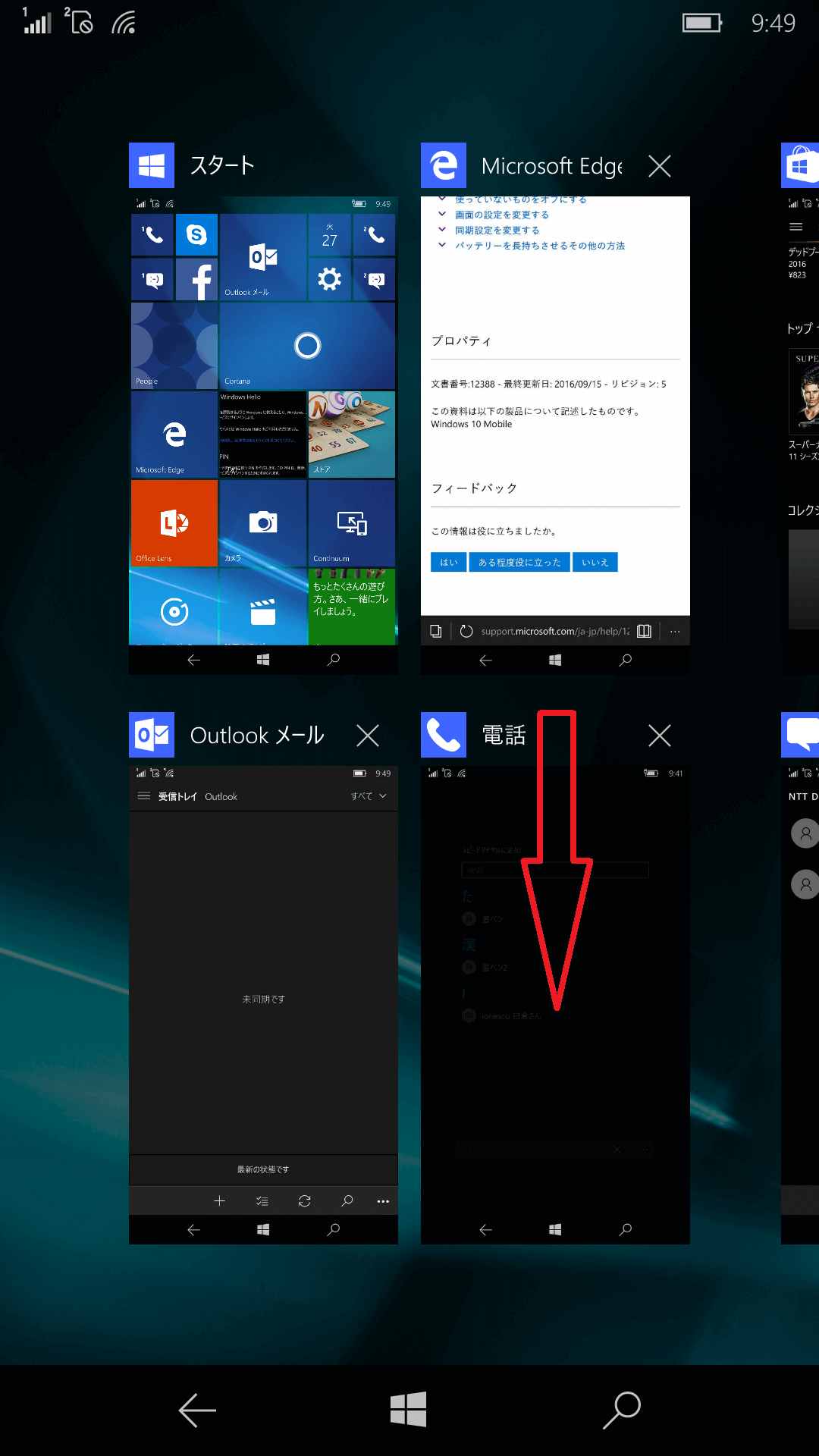Click the Edge address bar support.microsoft.com
819x1456 pixels.
click(555, 631)
